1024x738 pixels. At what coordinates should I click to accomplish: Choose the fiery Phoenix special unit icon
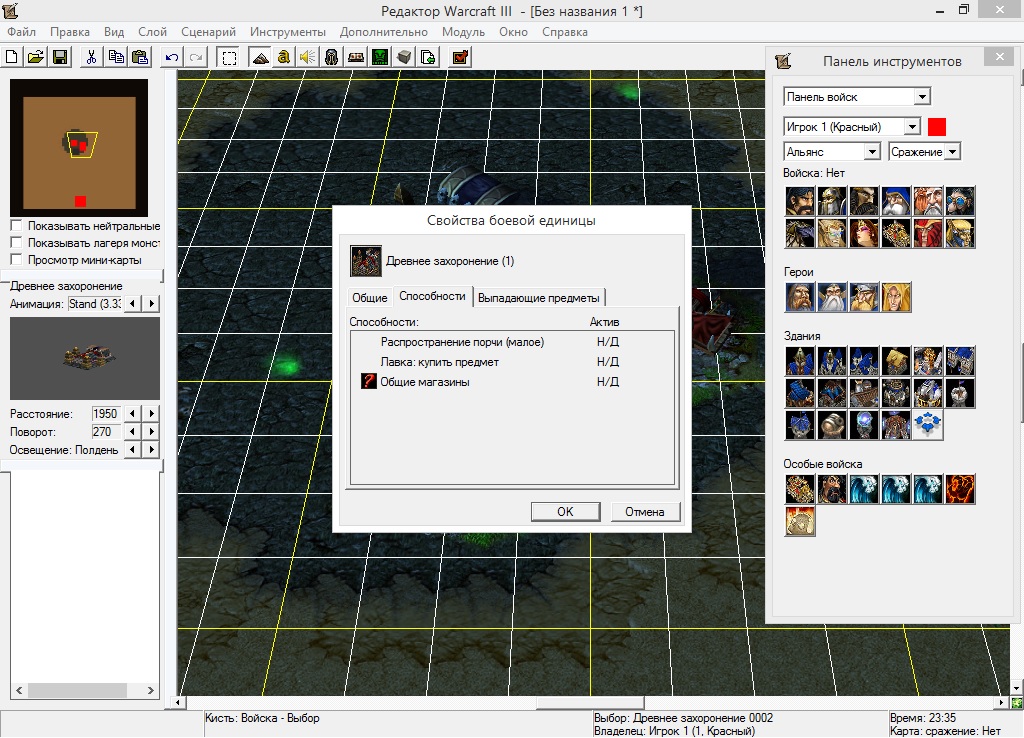tap(960, 489)
